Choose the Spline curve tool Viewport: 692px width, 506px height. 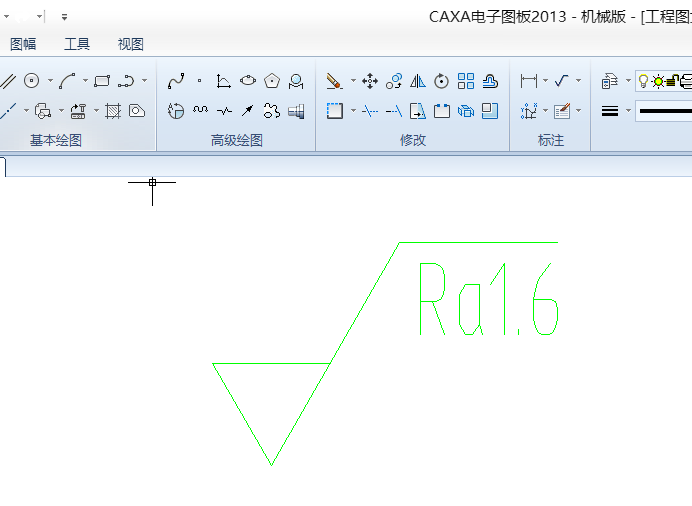[176, 81]
